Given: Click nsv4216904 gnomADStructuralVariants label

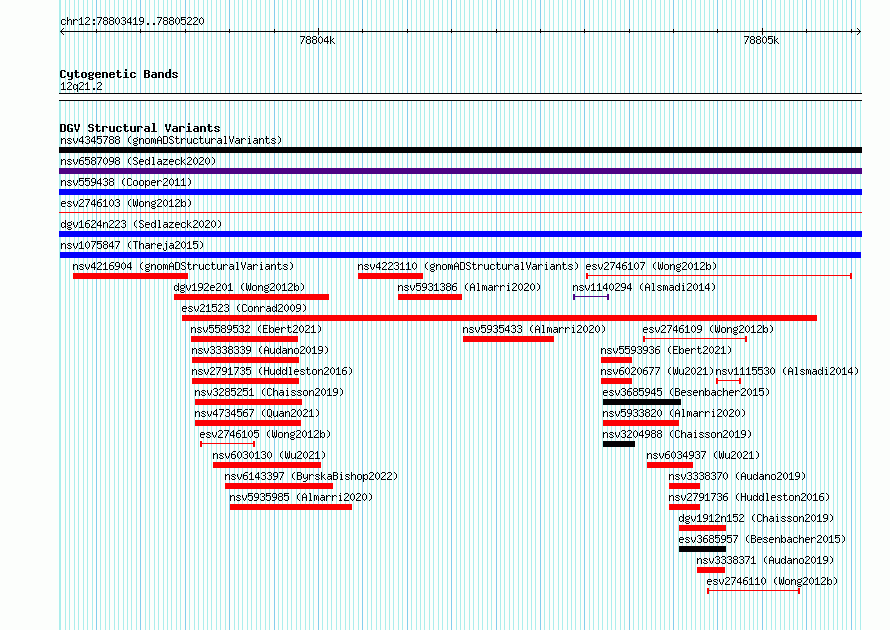Looking at the screenshot, I should (x=183, y=266).
